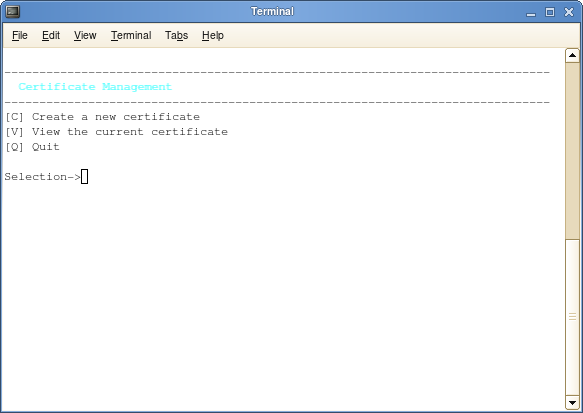Click the terminal cursor after Selection prompt
Viewport: 583px width, 413px height.
click(x=84, y=177)
